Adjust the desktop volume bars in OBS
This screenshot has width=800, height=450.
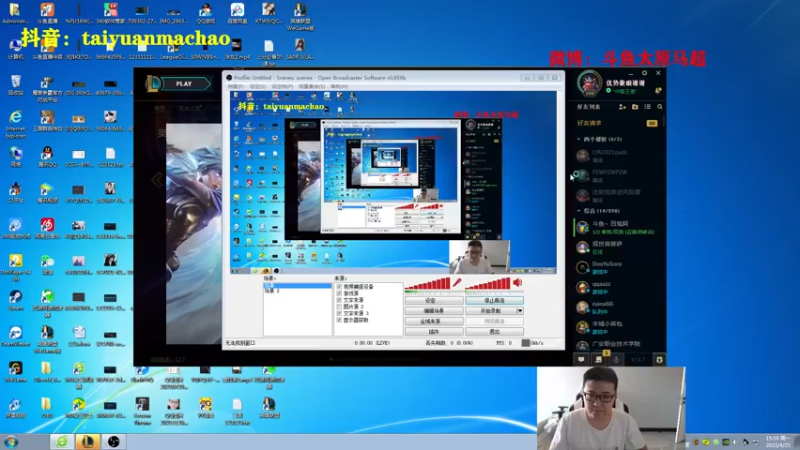click(488, 284)
